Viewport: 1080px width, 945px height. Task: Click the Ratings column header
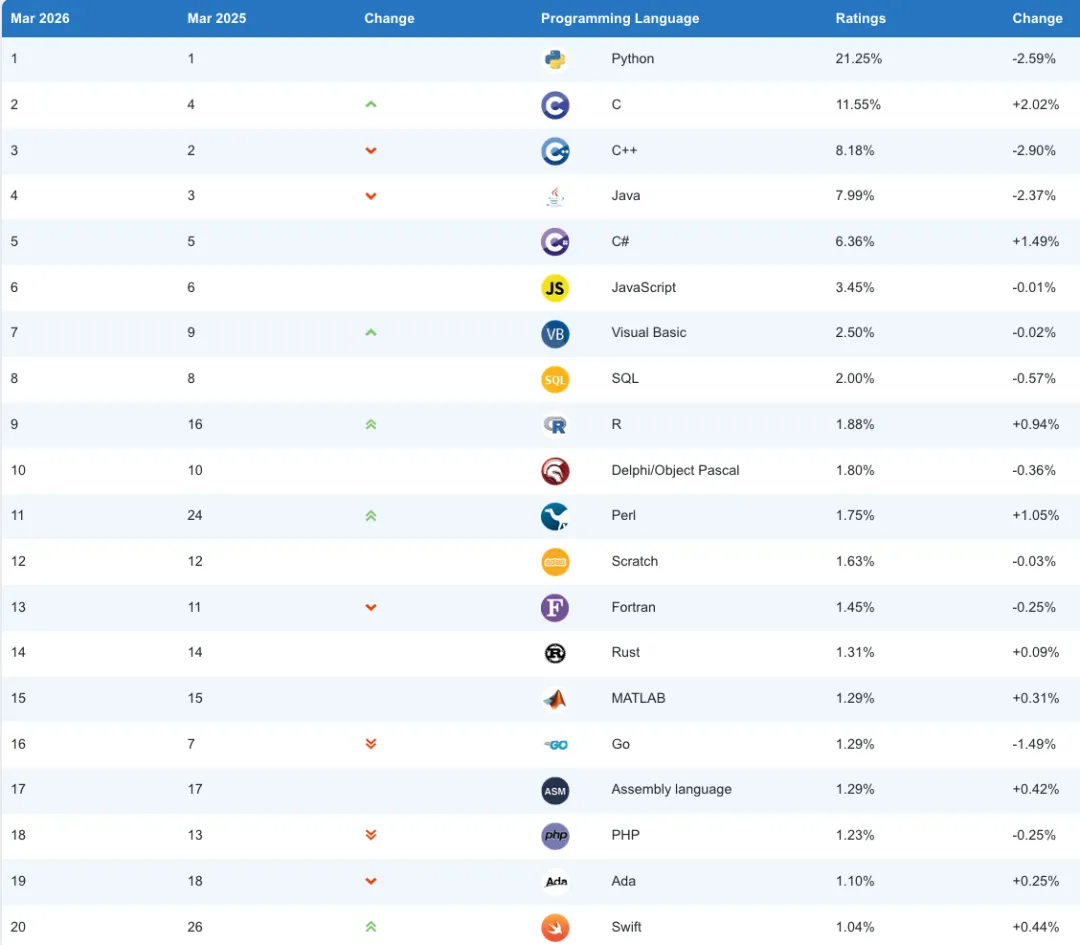pyautogui.click(x=861, y=18)
